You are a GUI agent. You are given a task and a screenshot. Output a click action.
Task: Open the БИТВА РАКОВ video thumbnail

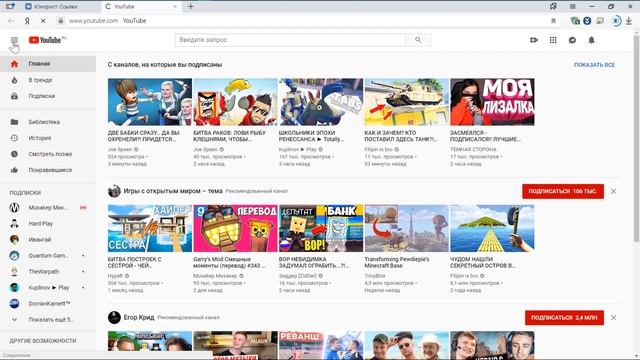pyautogui.click(x=236, y=102)
